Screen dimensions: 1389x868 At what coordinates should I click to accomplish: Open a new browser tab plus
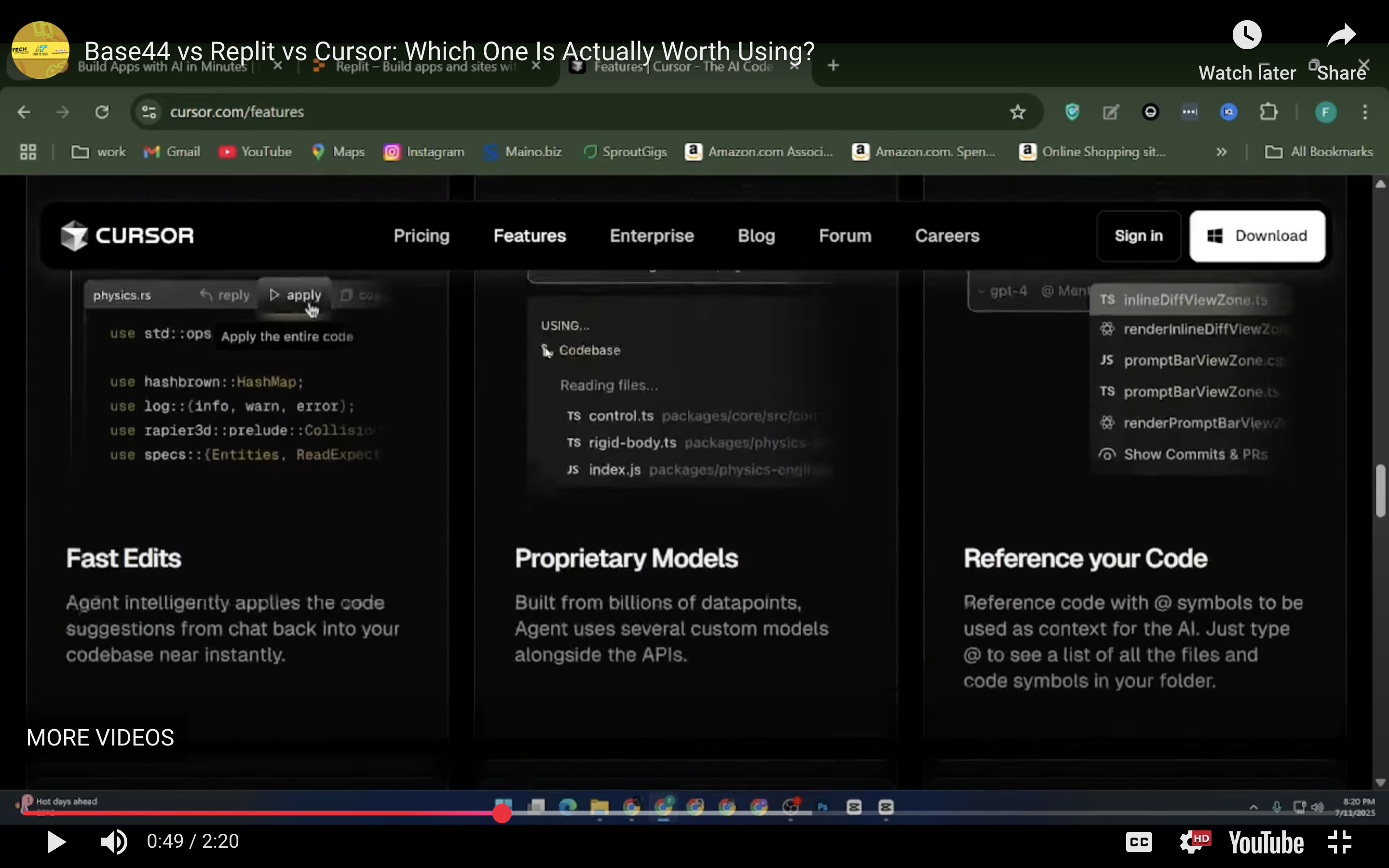point(833,66)
